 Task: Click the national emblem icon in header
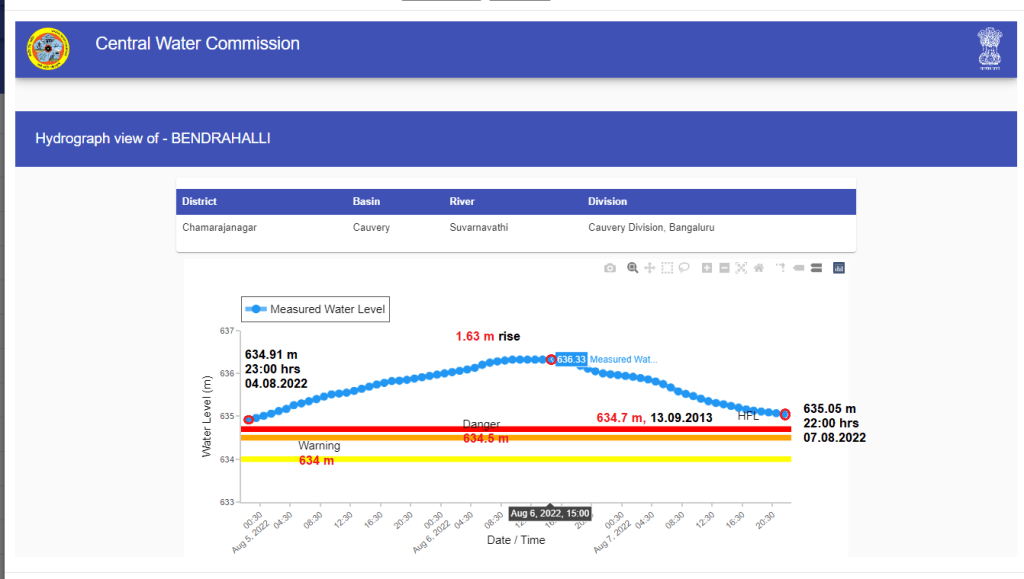tap(989, 48)
